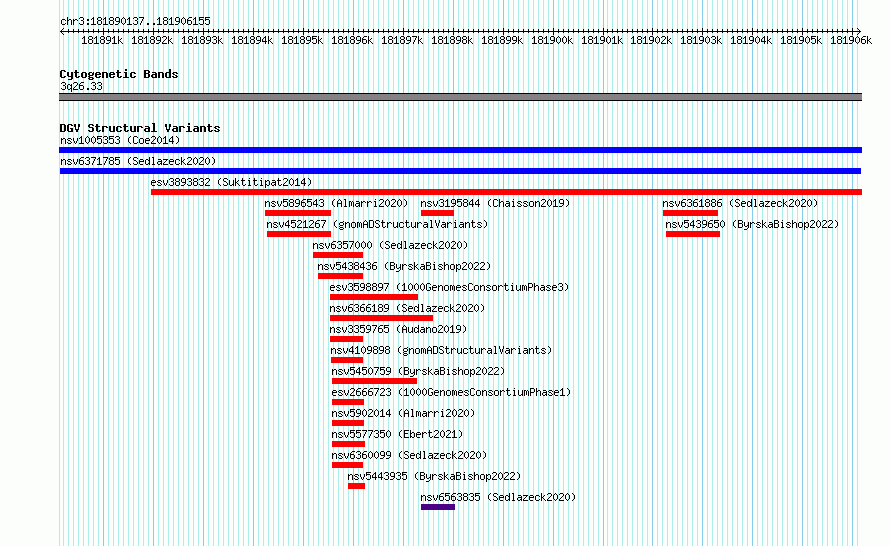Click the red bar beneath nsv4521267
Image resolution: width=890 pixels, height=546 pixels.
pyautogui.click(x=299, y=234)
